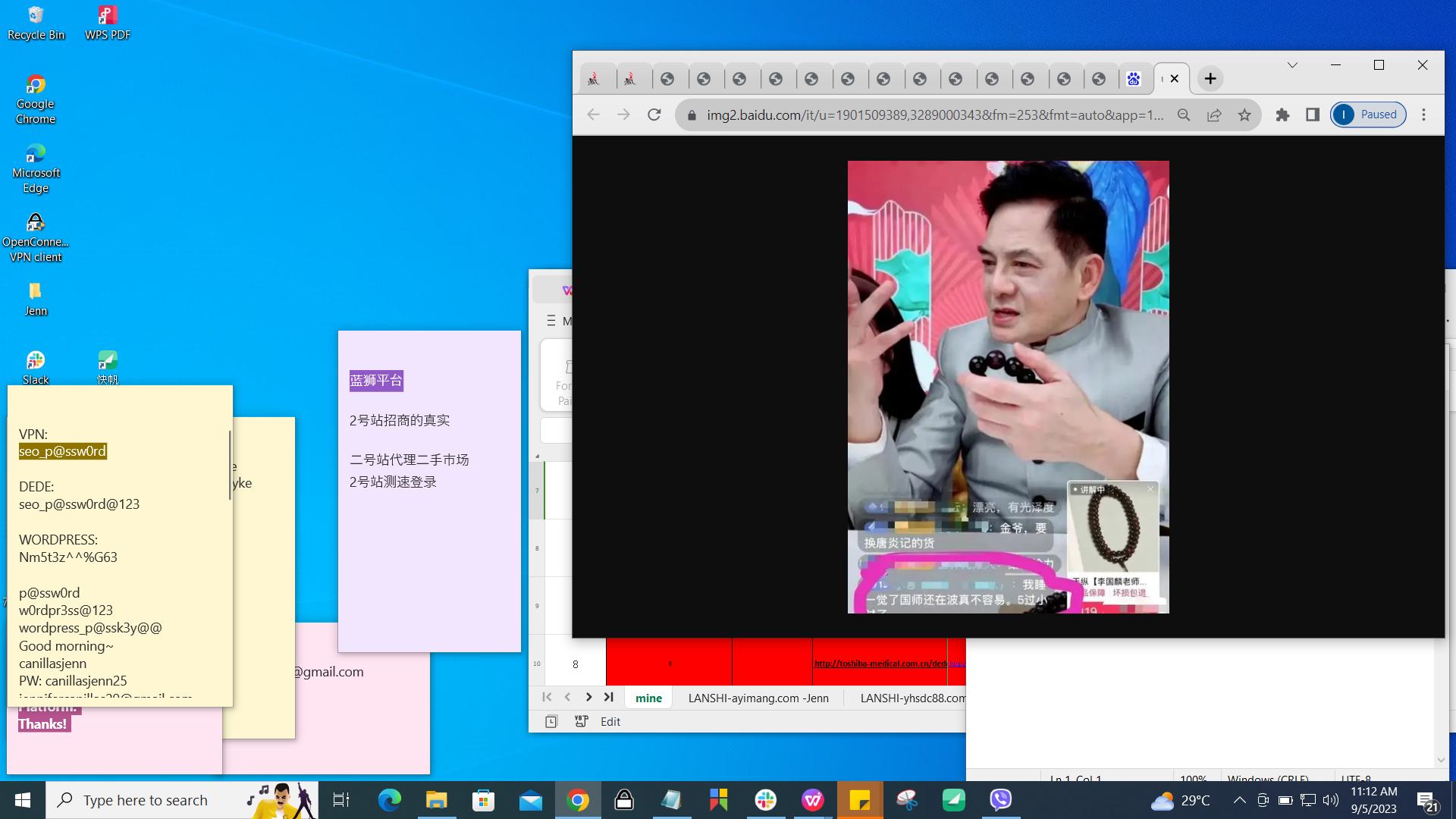Open WPS PDF desktop icon
Viewport: 1456px width, 819px height.
coord(107,24)
